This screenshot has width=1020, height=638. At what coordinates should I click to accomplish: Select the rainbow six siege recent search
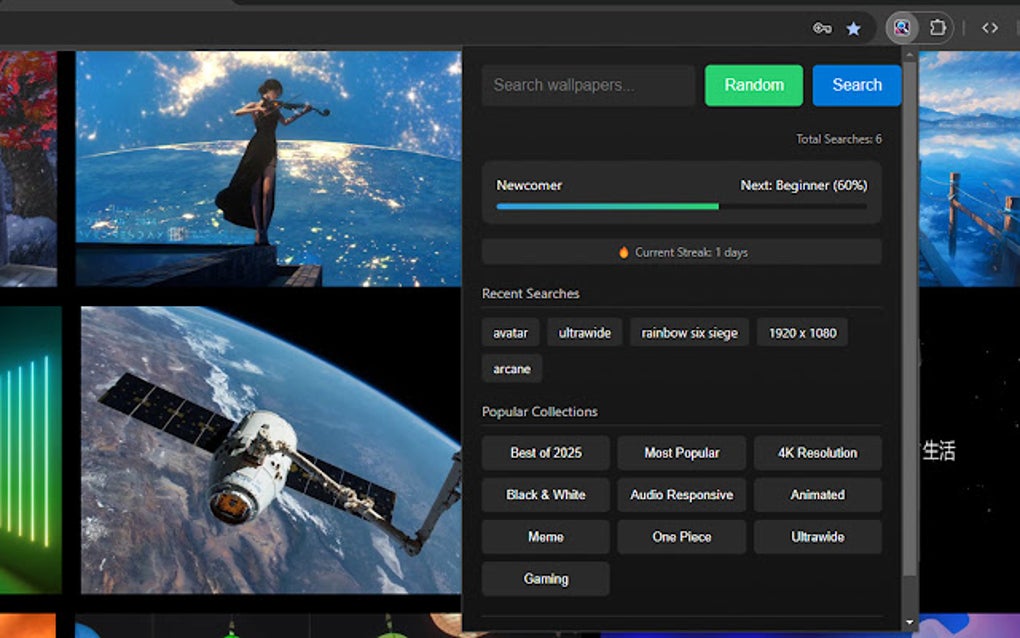(689, 332)
